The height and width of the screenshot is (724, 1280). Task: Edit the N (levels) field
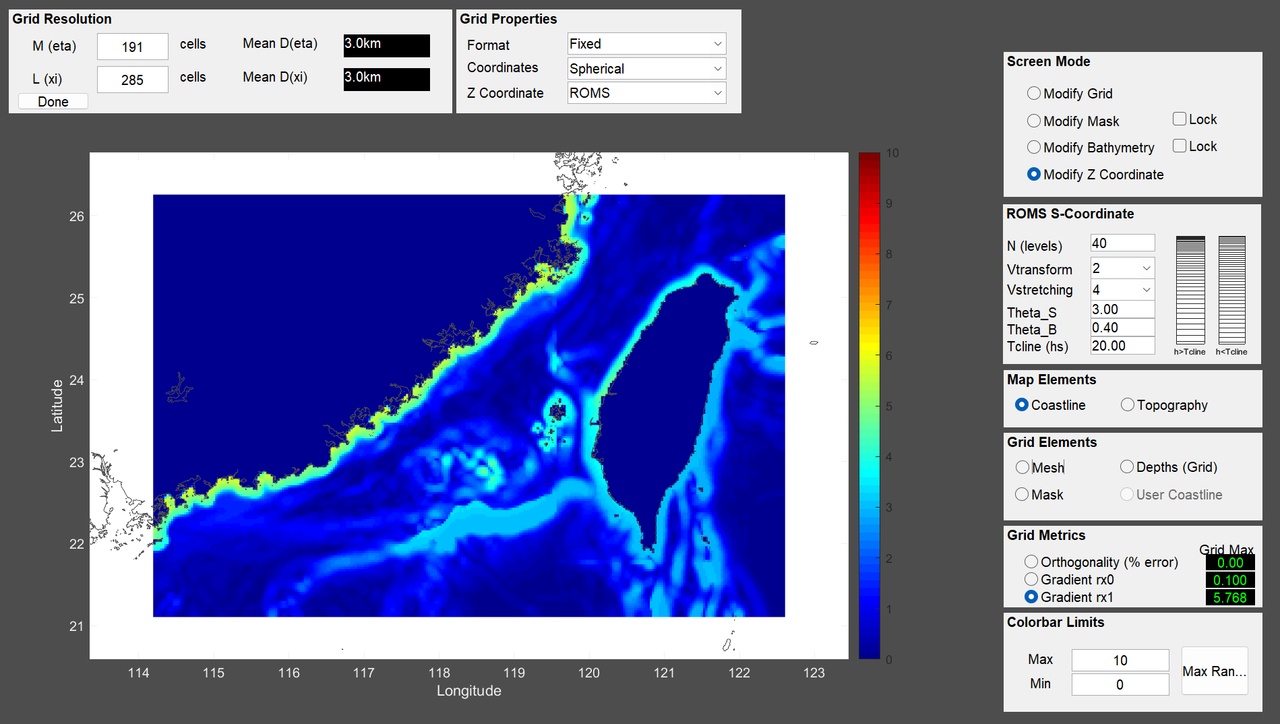tap(1123, 244)
